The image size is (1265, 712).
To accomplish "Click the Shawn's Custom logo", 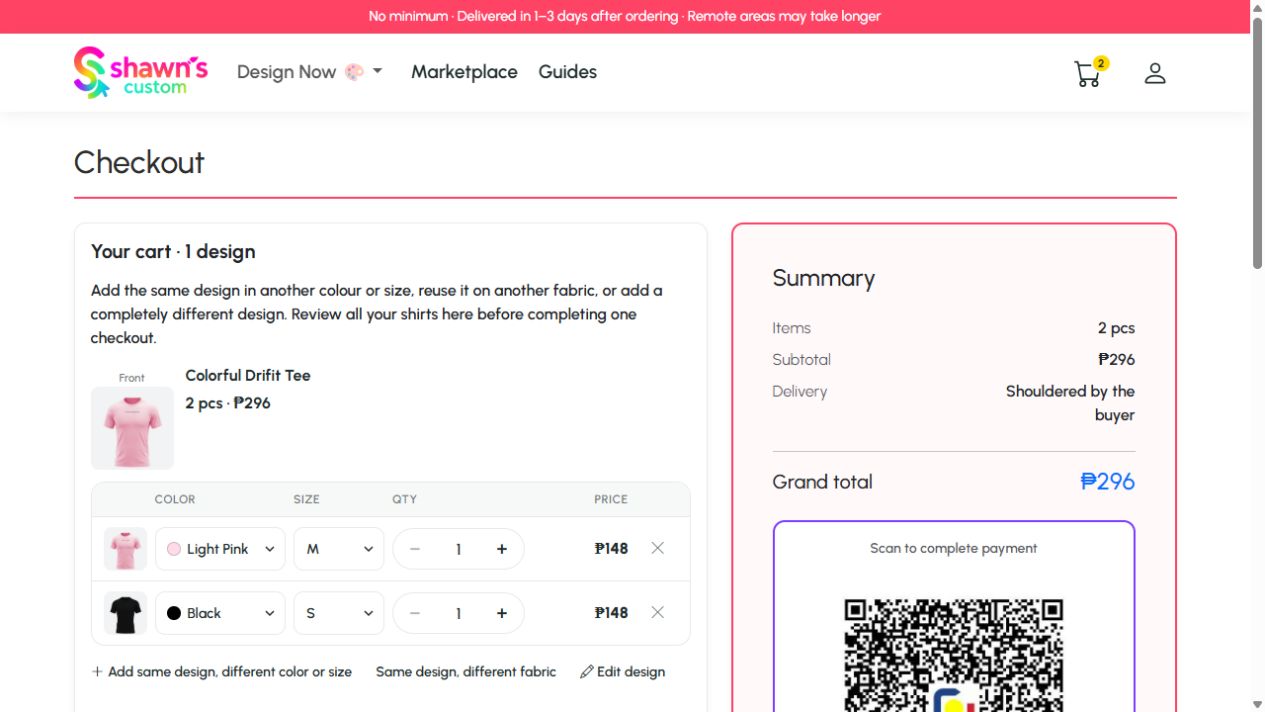I will (x=141, y=72).
